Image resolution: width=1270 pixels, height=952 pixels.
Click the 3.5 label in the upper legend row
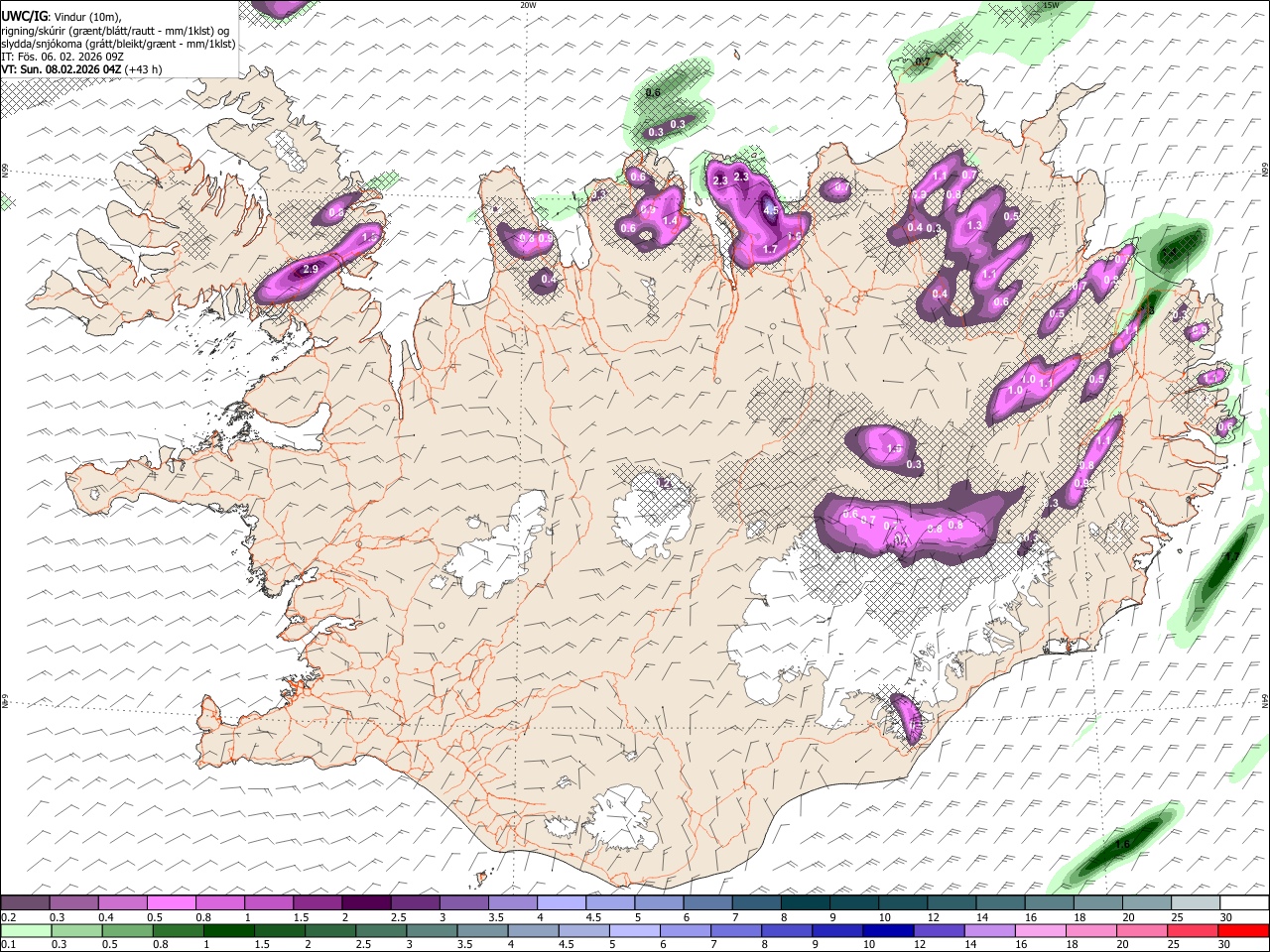point(496,917)
